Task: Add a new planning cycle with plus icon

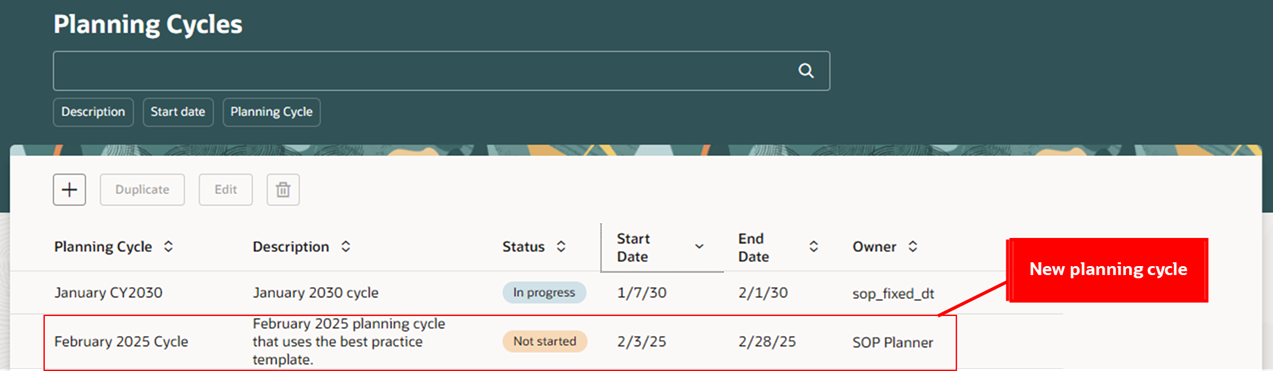Action: point(69,189)
